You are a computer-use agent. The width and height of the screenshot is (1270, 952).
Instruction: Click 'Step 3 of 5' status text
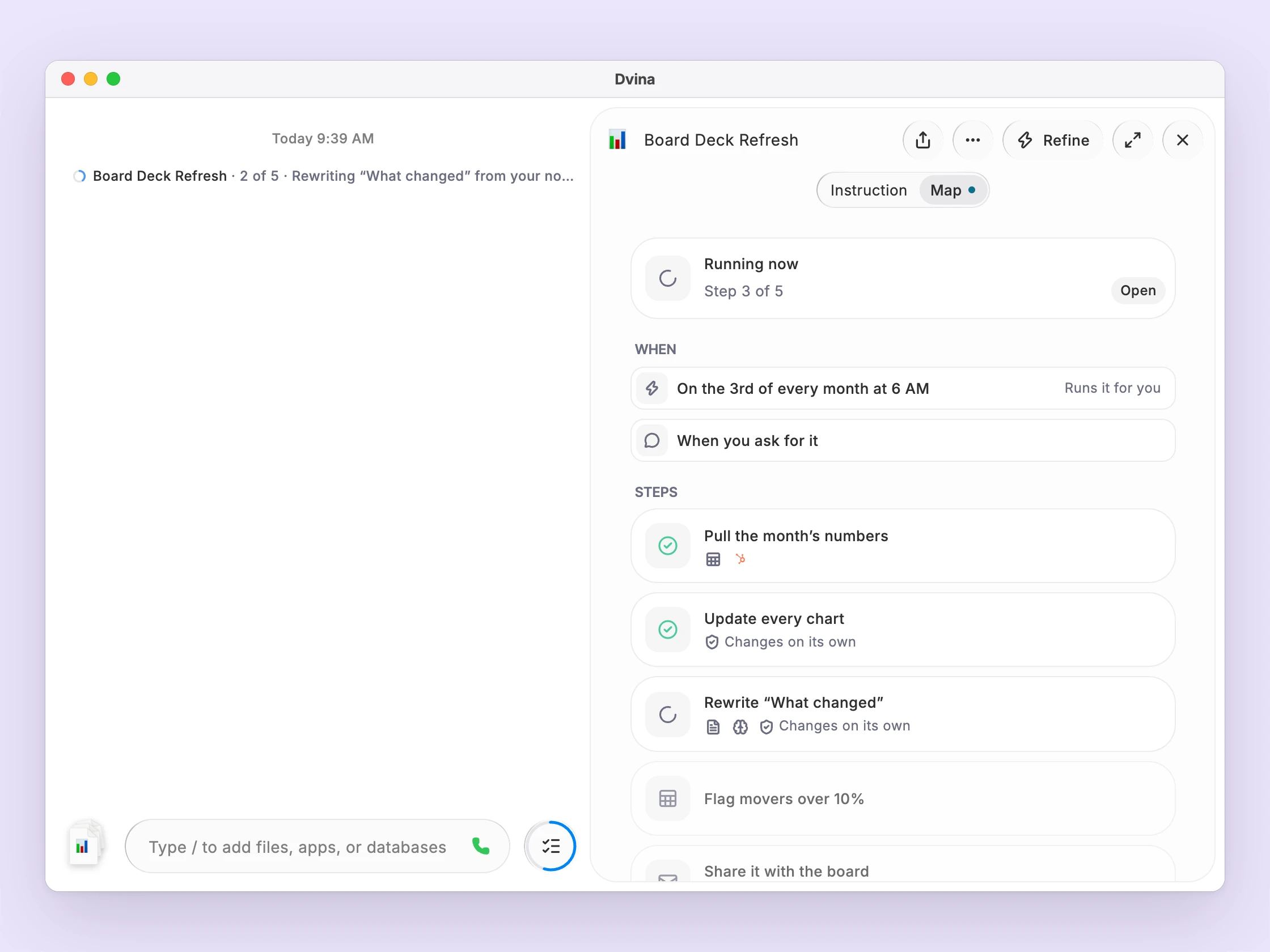pyautogui.click(x=743, y=291)
